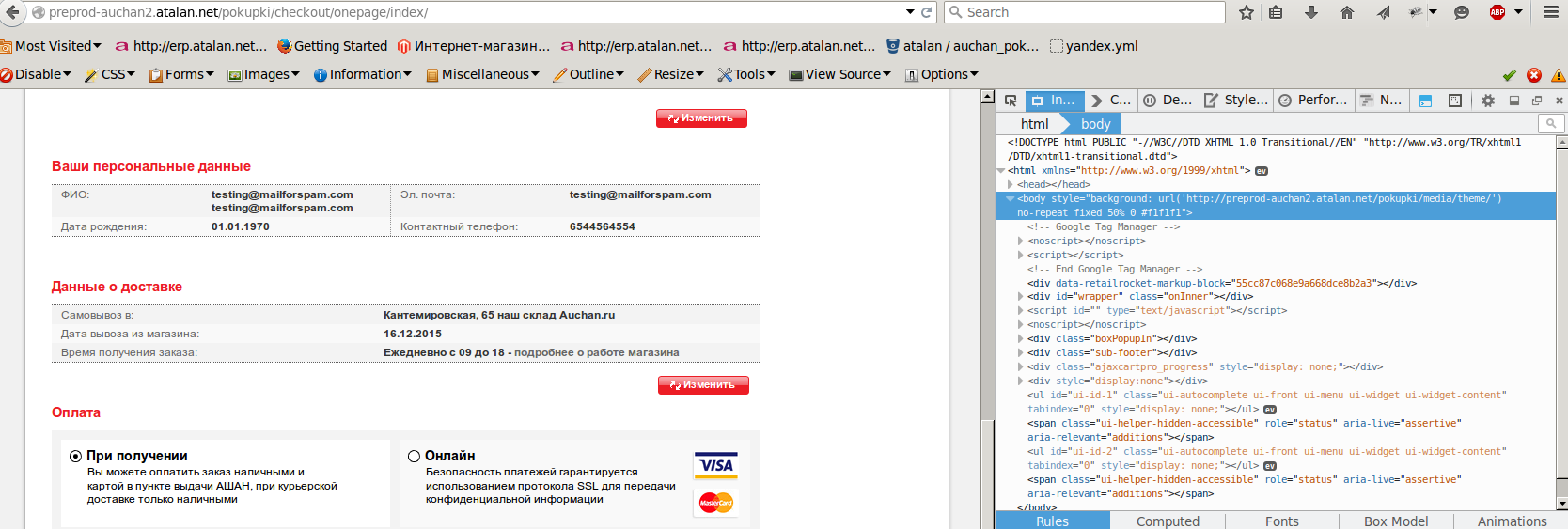The height and width of the screenshot is (529, 1568).
Task: Click 'Изменить' button above personal data
Action: click(701, 118)
